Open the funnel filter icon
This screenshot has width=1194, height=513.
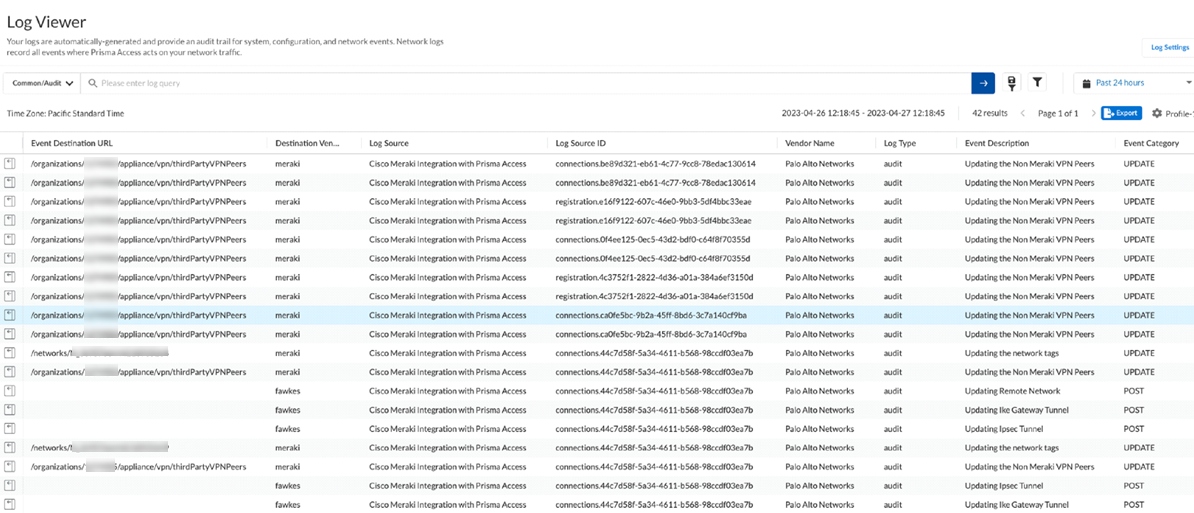(x=1037, y=83)
